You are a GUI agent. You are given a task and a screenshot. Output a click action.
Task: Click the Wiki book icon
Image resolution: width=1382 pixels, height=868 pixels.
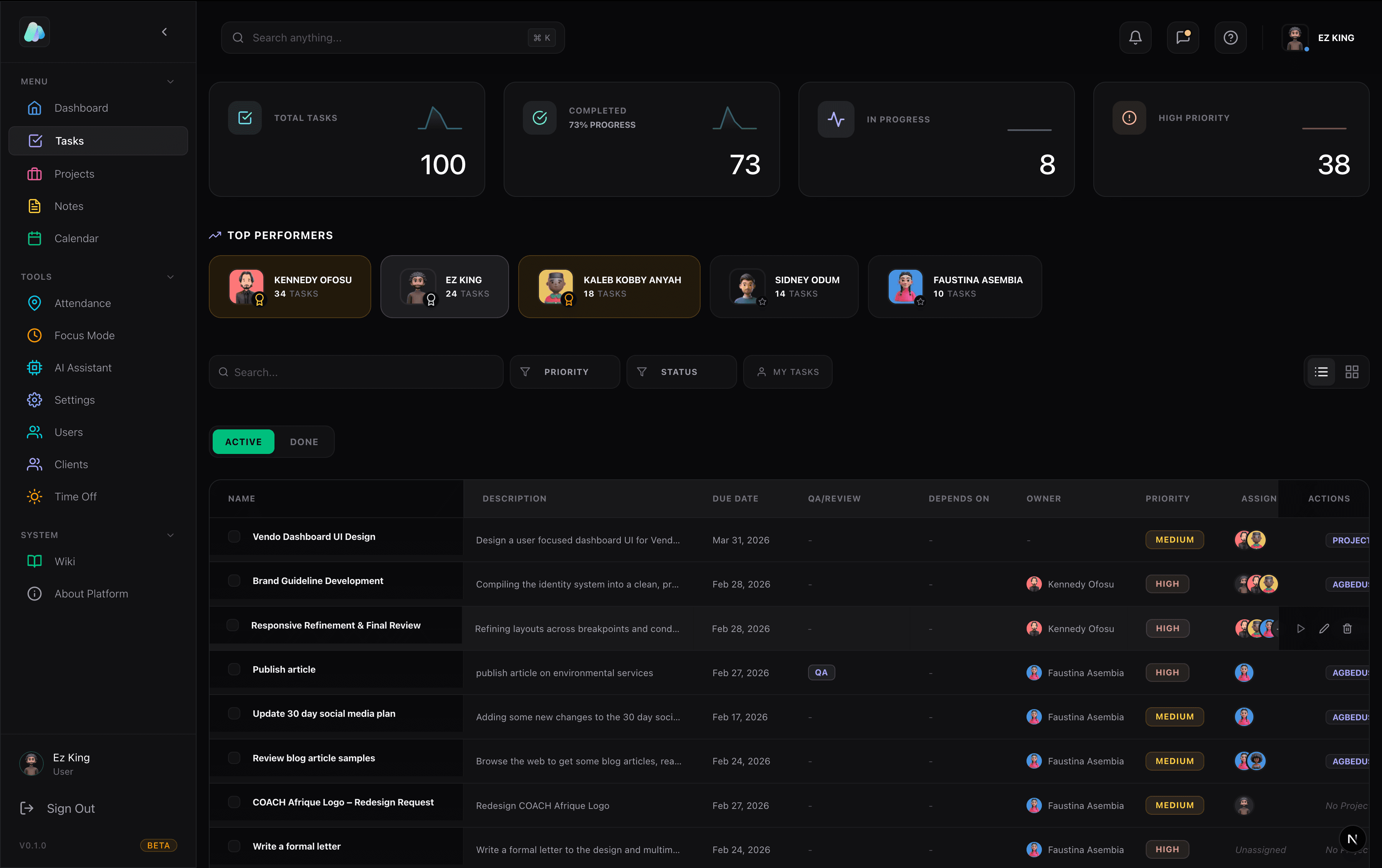click(35, 561)
